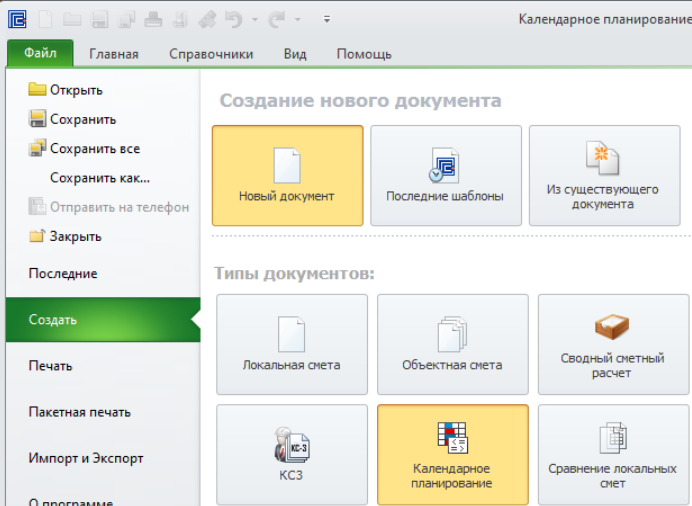Open the redo history dropdown arrow
Viewport: 692px width, 506px height.
(x=298, y=19)
